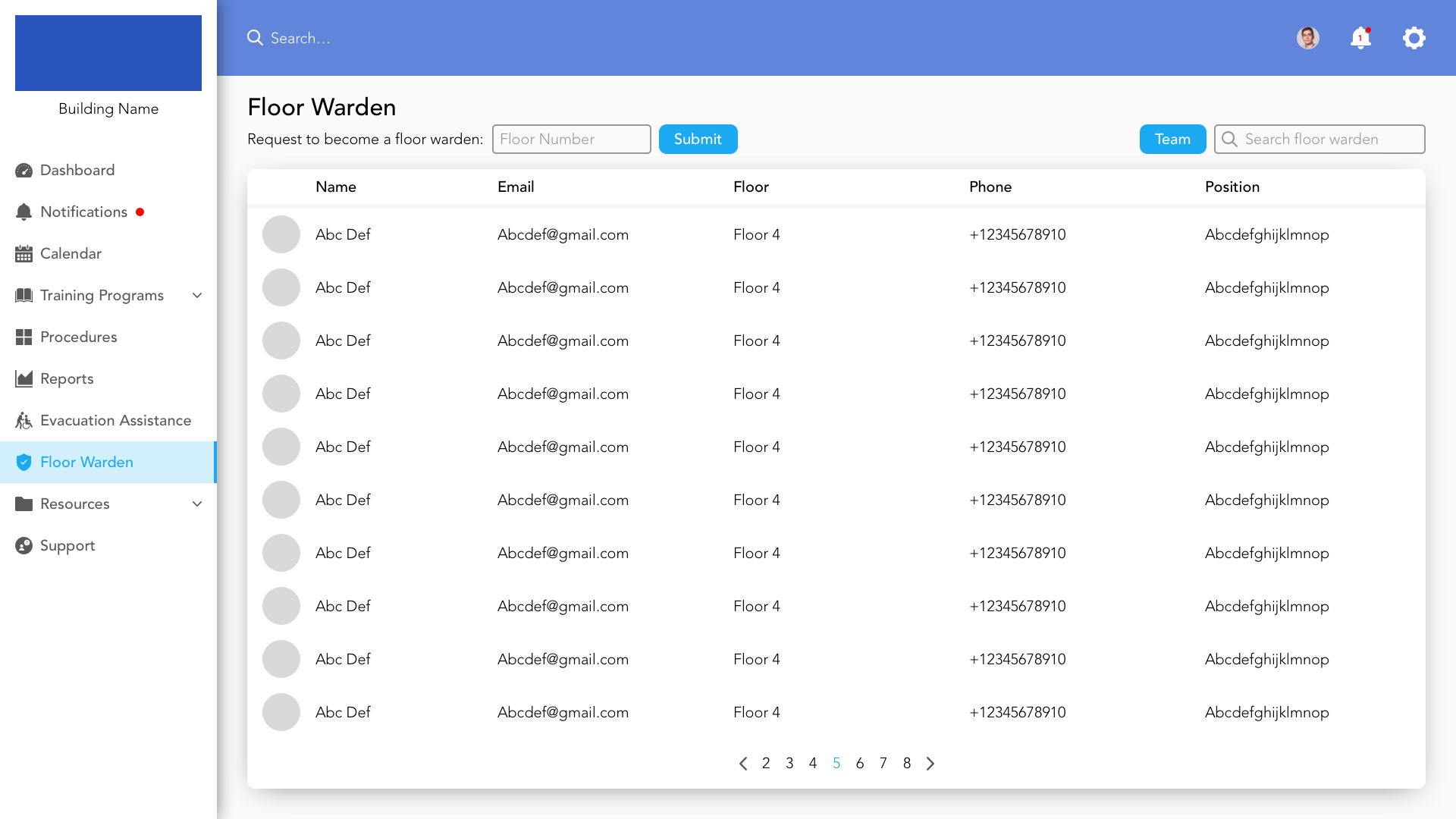1456x819 pixels.
Task: Jump to page 7 in pagination
Action: 883,764
